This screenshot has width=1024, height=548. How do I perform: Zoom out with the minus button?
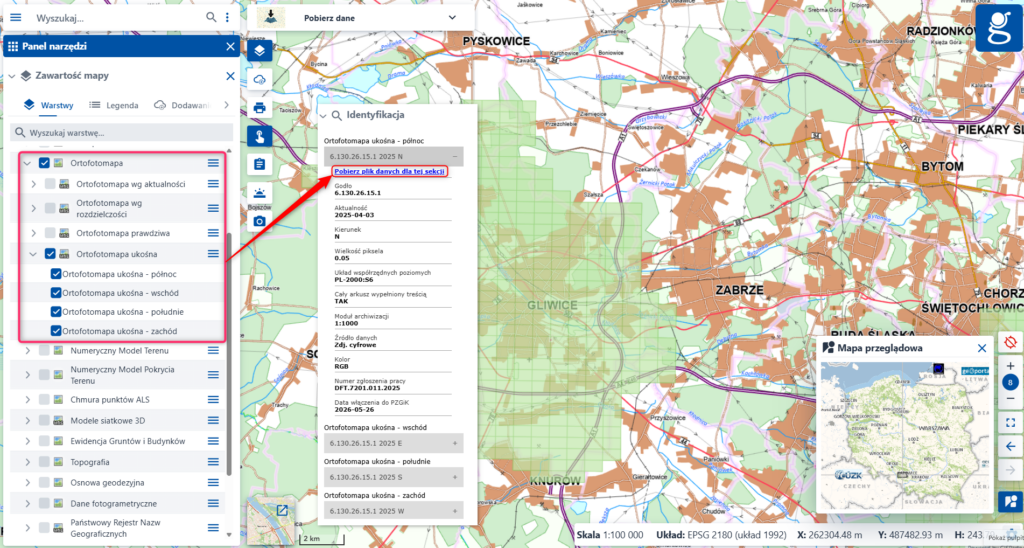[1010, 398]
